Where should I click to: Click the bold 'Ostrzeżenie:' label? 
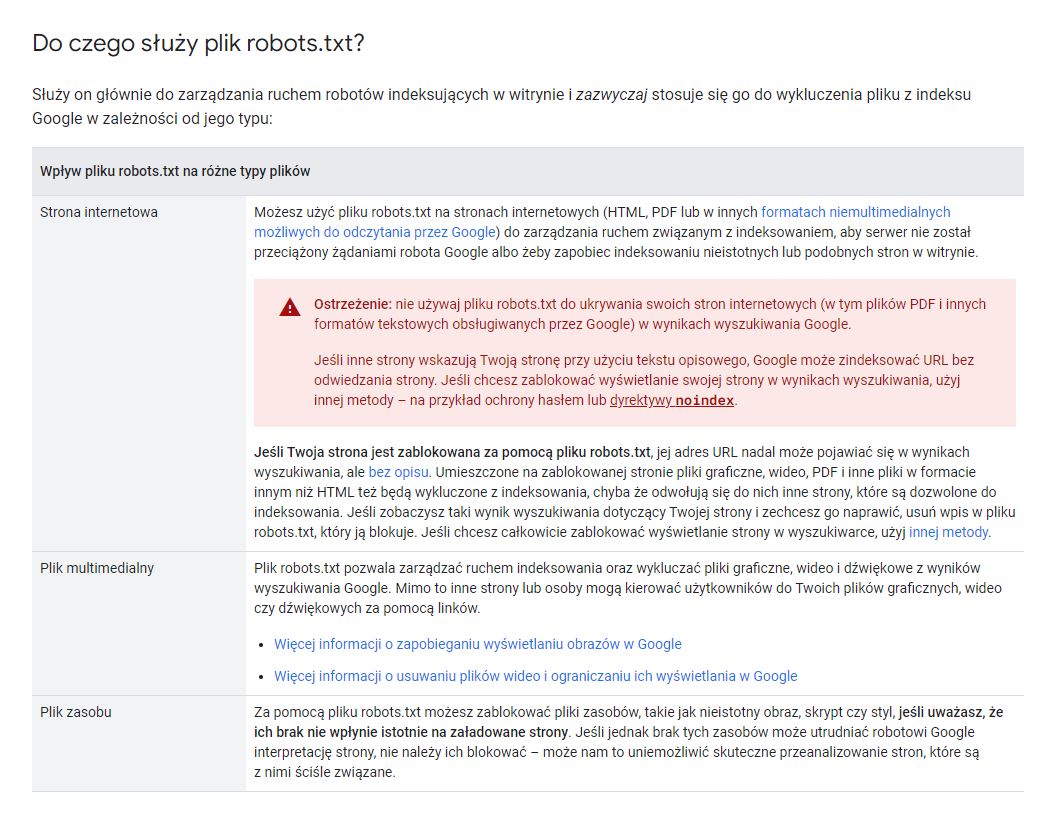click(352, 304)
